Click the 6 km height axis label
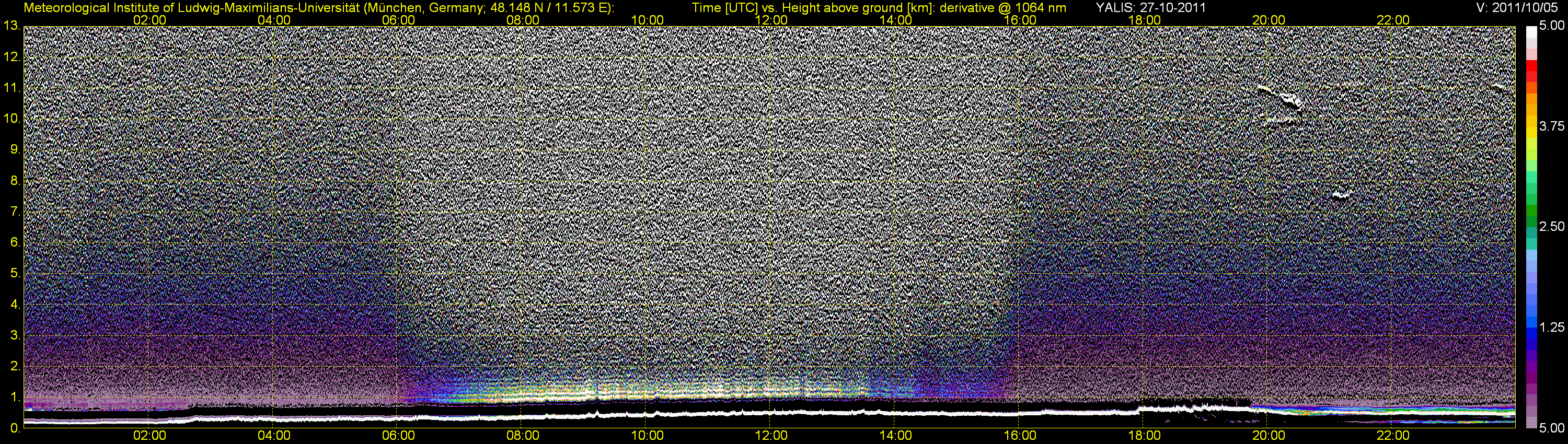1568x444 pixels. click(15, 243)
